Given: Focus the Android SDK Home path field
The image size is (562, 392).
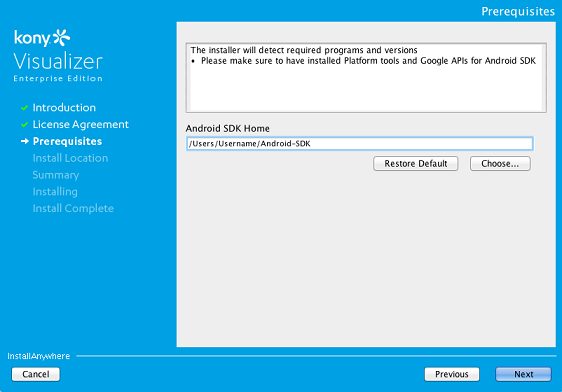Looking at the screenshot, I should [359, 143].
